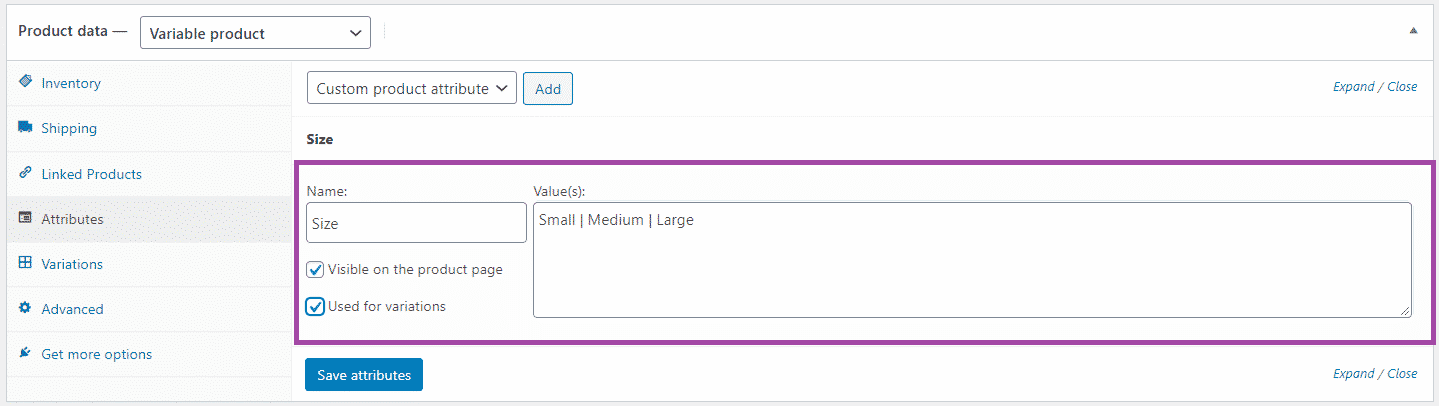Screen dimensions: 1439x406
Task: Open the Variations tab label
Action: (x=72, y=264)
